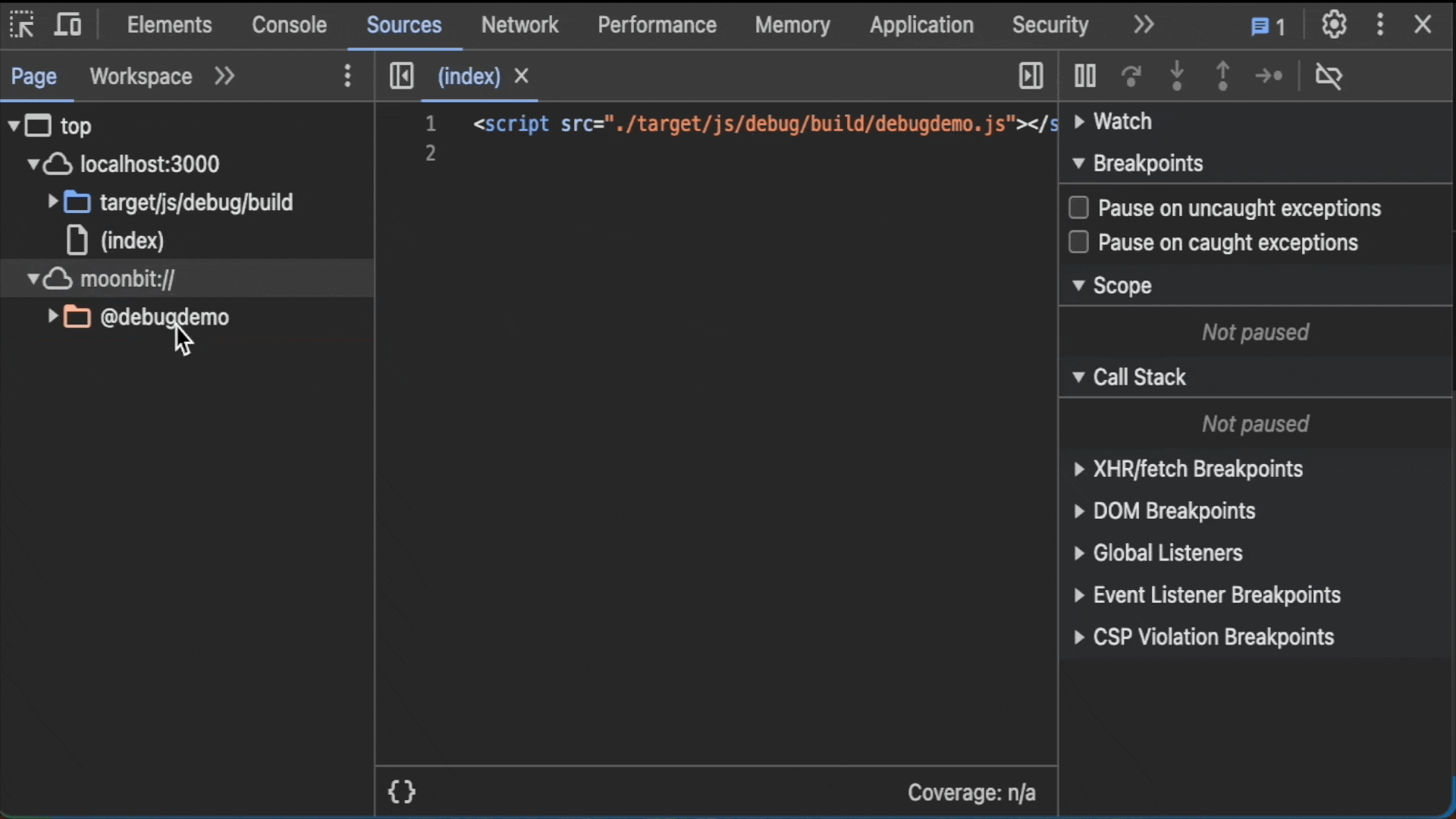The image size is (1456, 819).
Task: Select the (index) file in page tree
Action: point(132,240)
